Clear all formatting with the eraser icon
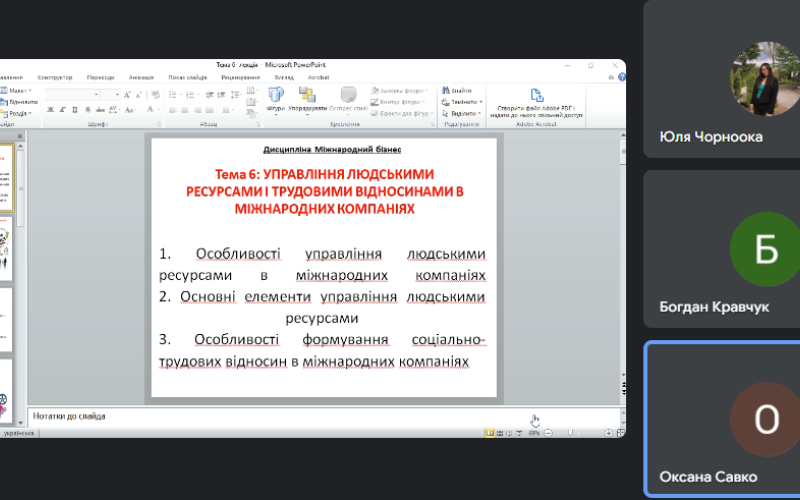The height and width of the screenshot is (500, 800). 155,95
